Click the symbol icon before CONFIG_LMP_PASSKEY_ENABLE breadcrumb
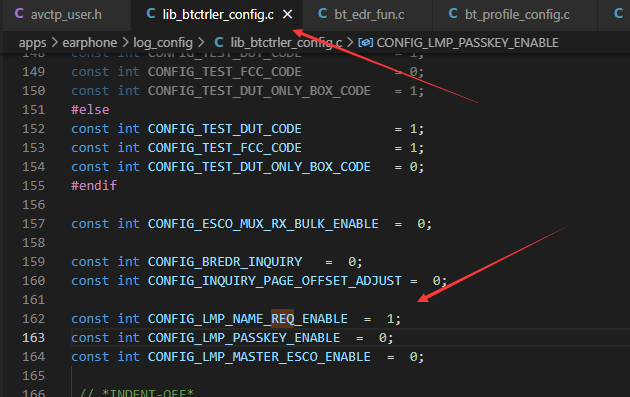This screenshot has width=630, height=397. click(x=366, y=43)
